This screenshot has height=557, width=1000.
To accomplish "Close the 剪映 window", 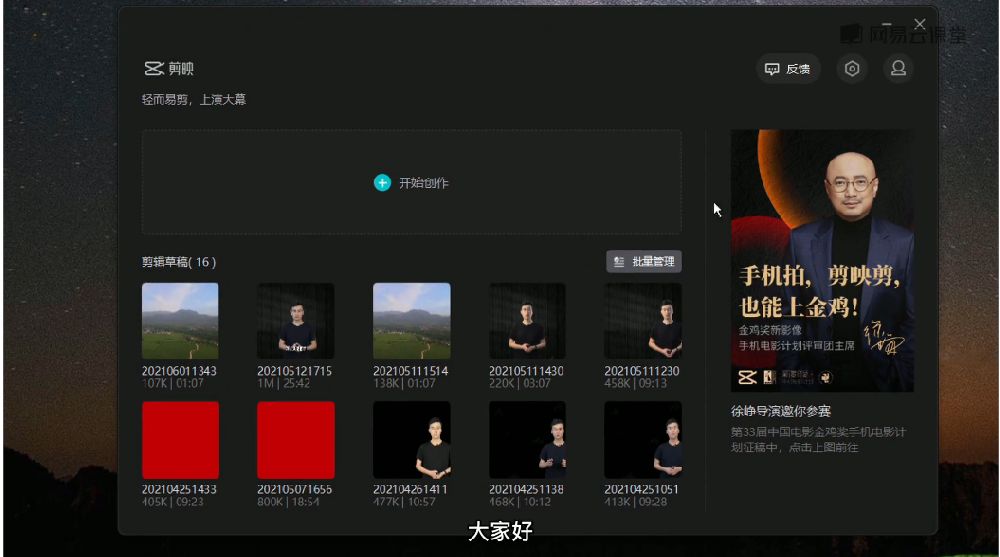I will point(920,24).
